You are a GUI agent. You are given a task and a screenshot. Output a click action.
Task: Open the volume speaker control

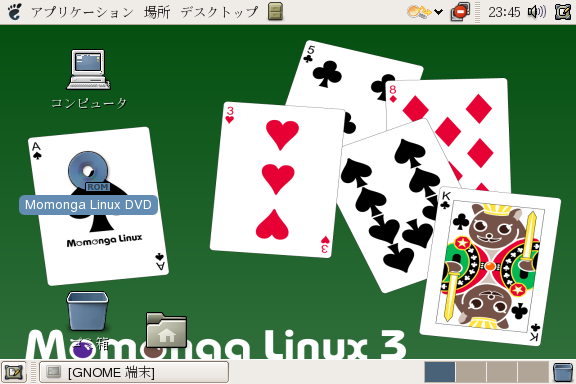(x=537, y=12)
